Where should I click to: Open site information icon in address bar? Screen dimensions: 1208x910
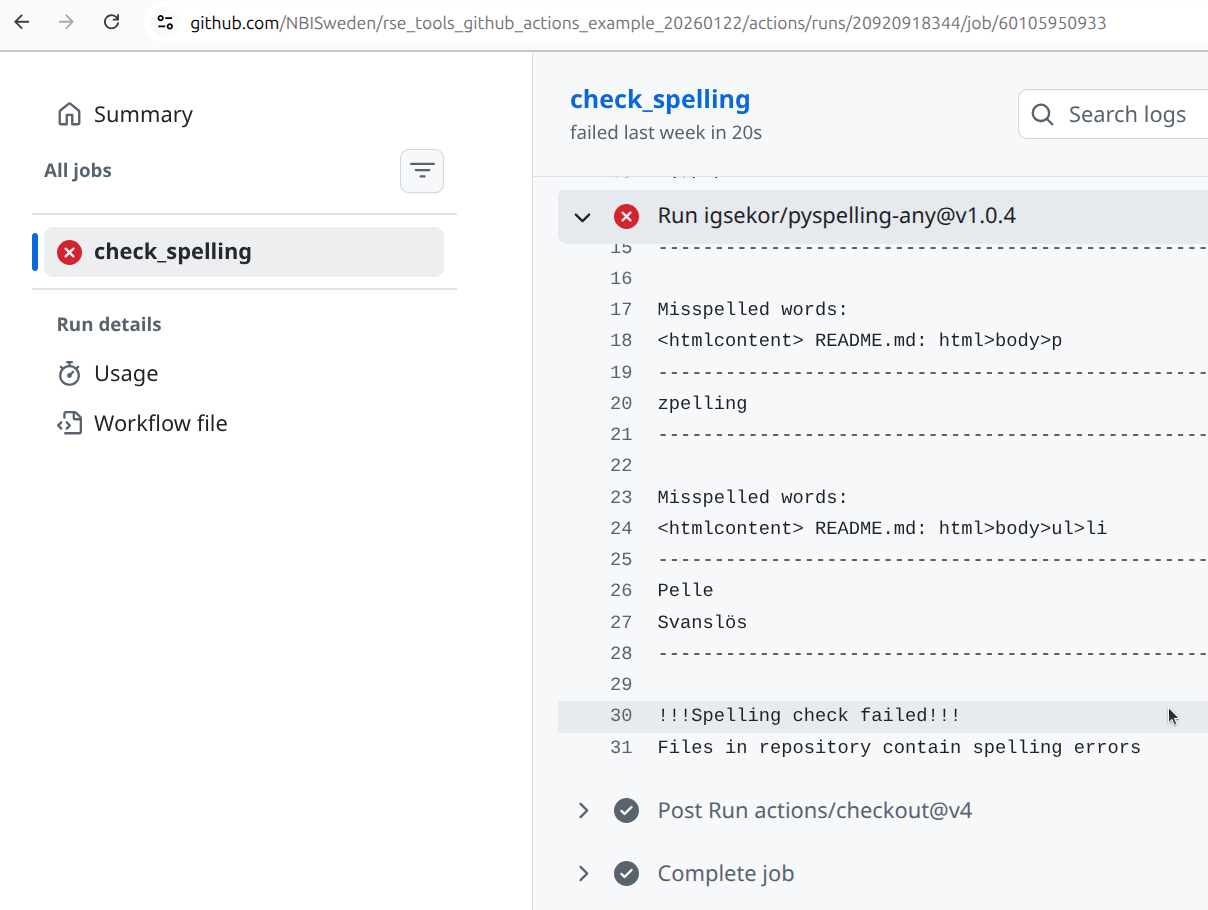[x=166, y=22]
